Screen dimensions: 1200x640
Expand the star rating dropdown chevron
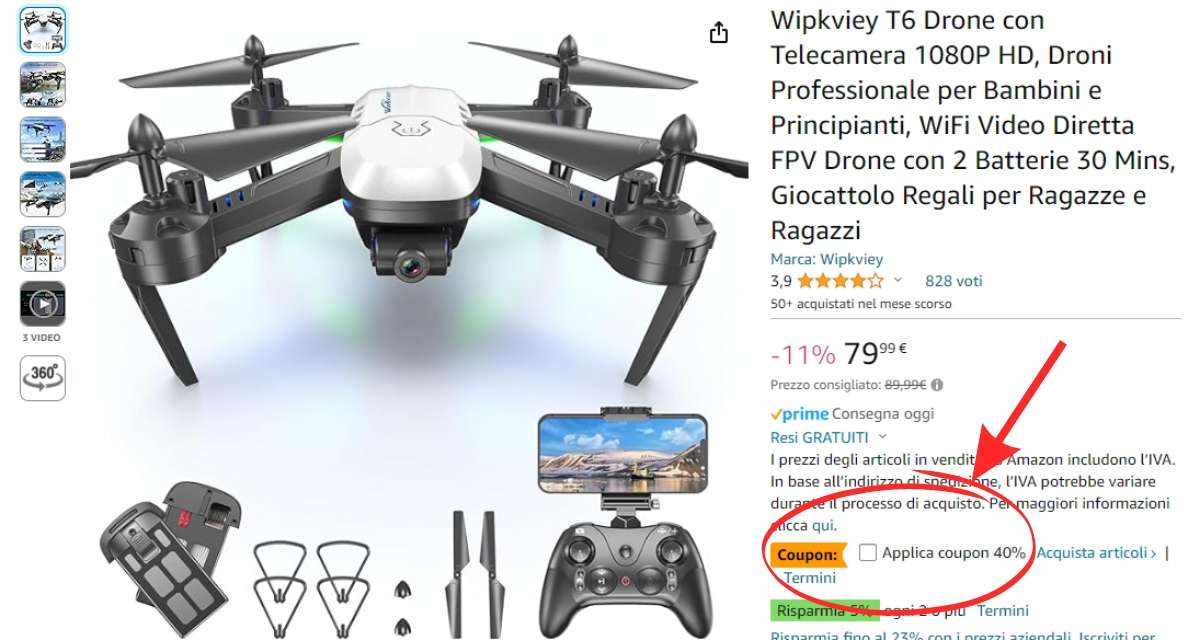[897, 281]
